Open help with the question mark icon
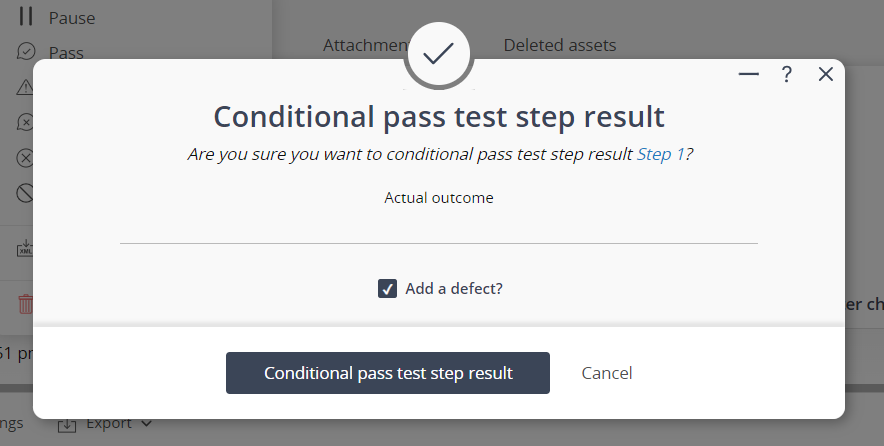The image size is (884, 446). pos(786,74)
